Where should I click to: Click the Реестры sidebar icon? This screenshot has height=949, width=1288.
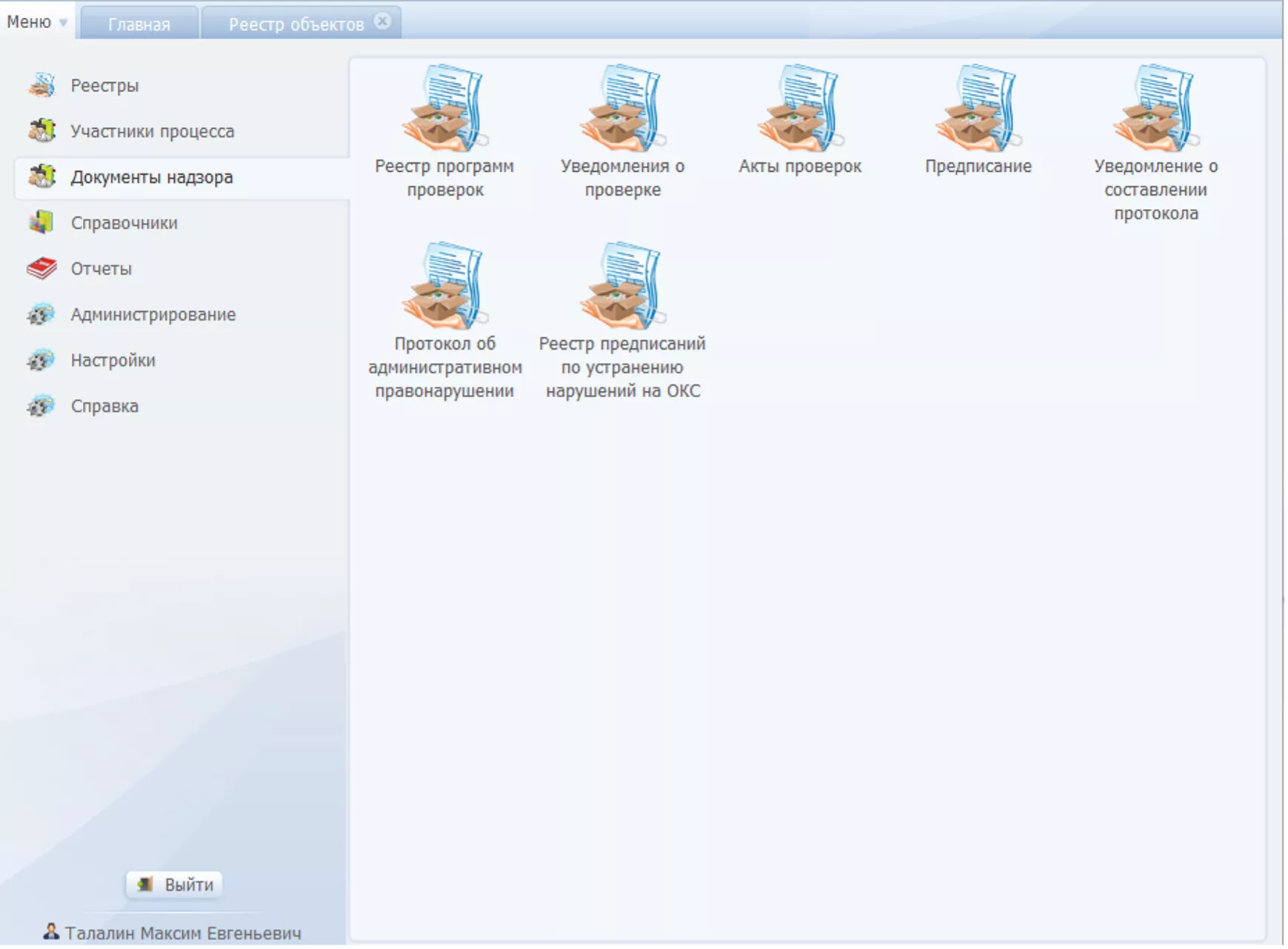click(x=42, y=85)
